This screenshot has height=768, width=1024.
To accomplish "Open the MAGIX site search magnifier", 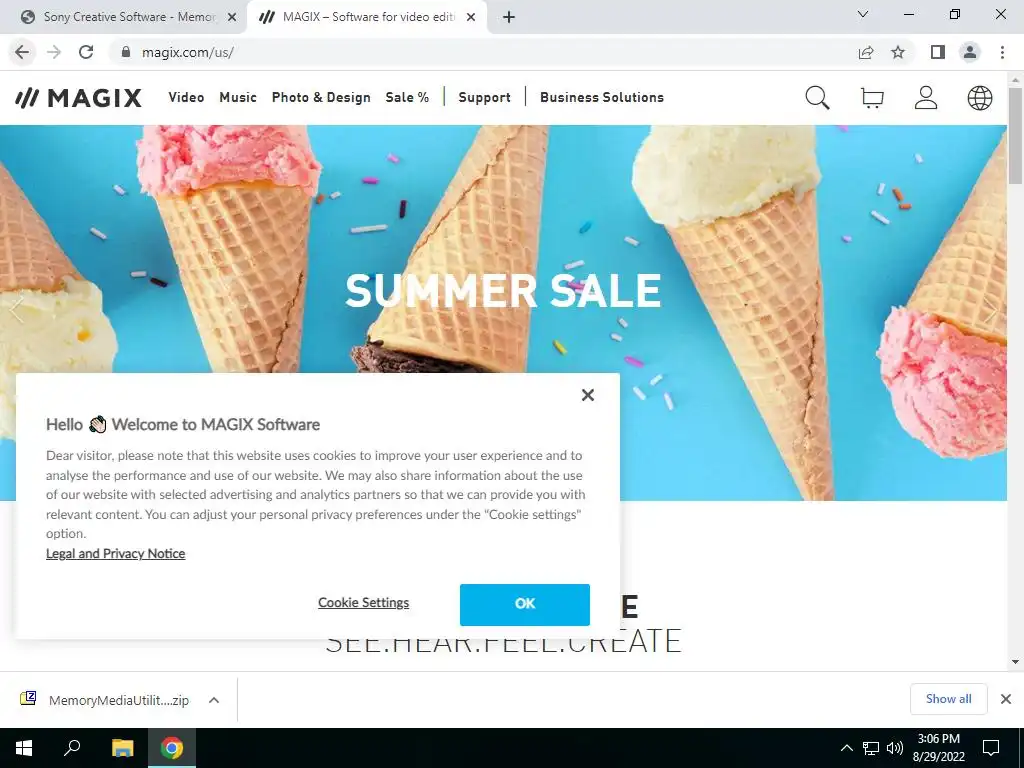I will click(817, 98).
